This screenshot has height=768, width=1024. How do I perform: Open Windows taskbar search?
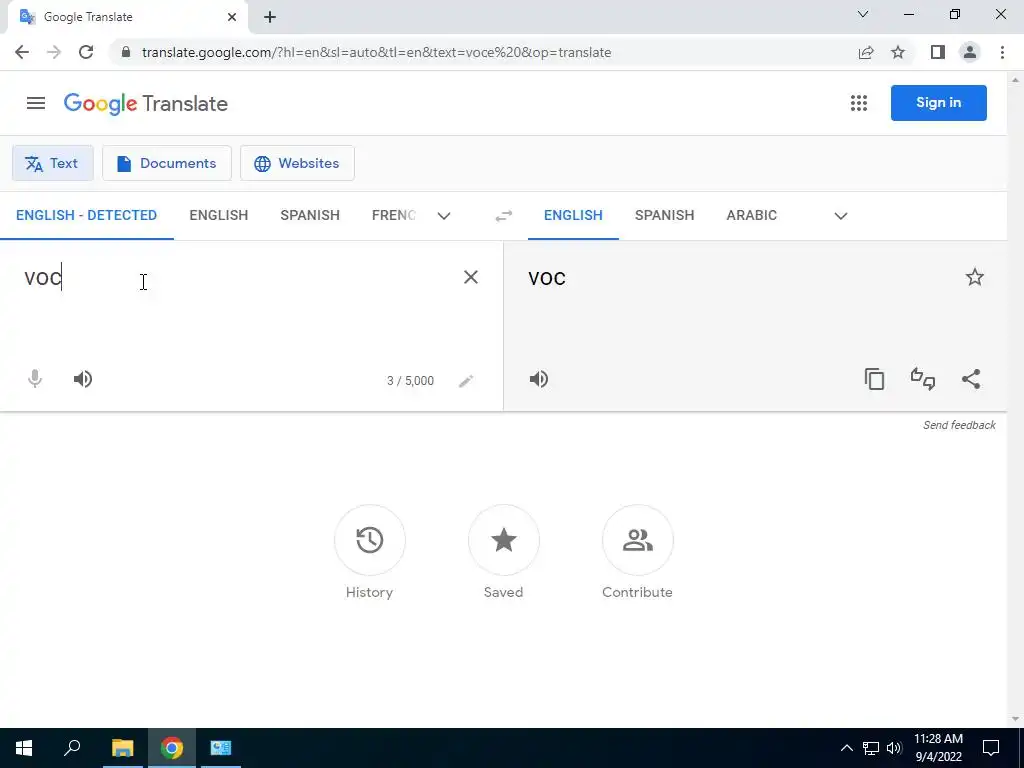click(x=72, y=748)
